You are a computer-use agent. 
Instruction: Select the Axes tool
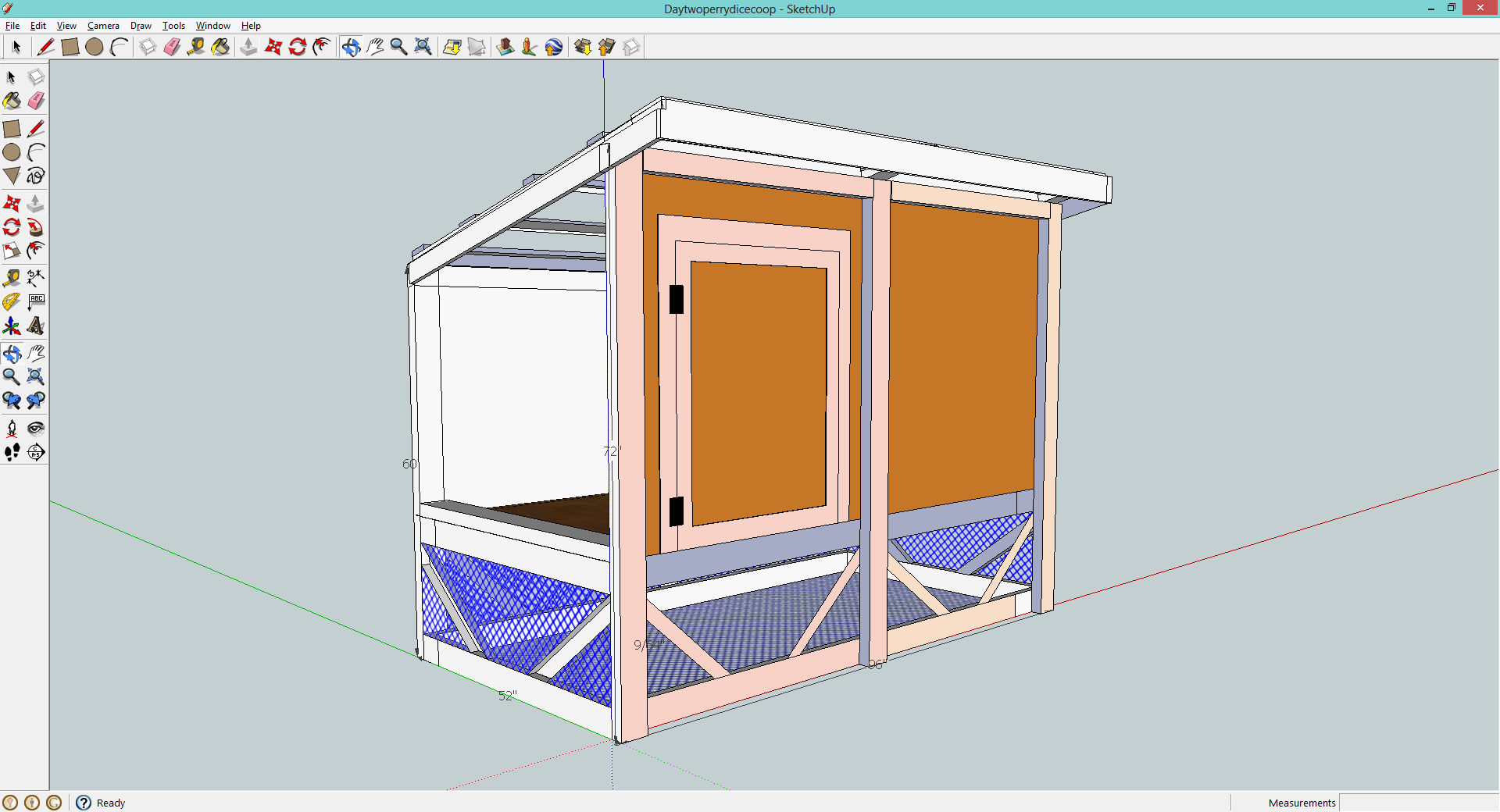point(12,326)
